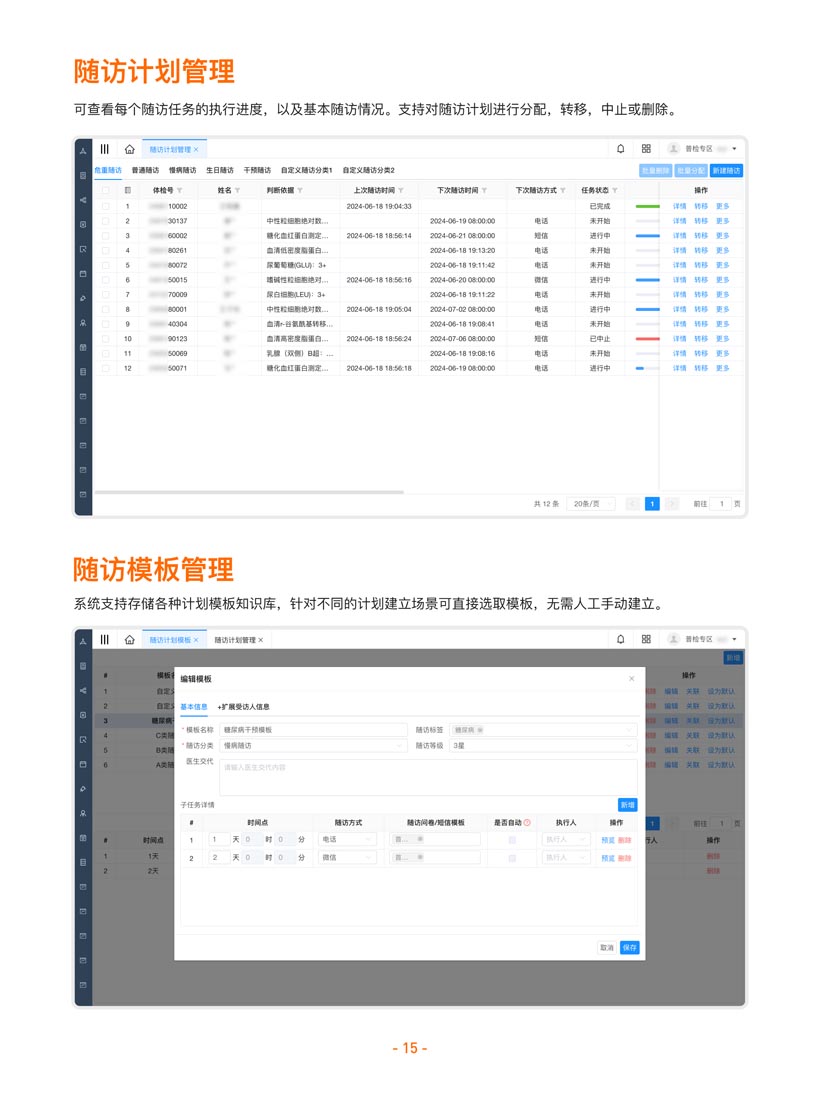Click into the 医生交代 text area
Image resolution: width=820 pixels, height=1107 pixels.
coord(427,777)
